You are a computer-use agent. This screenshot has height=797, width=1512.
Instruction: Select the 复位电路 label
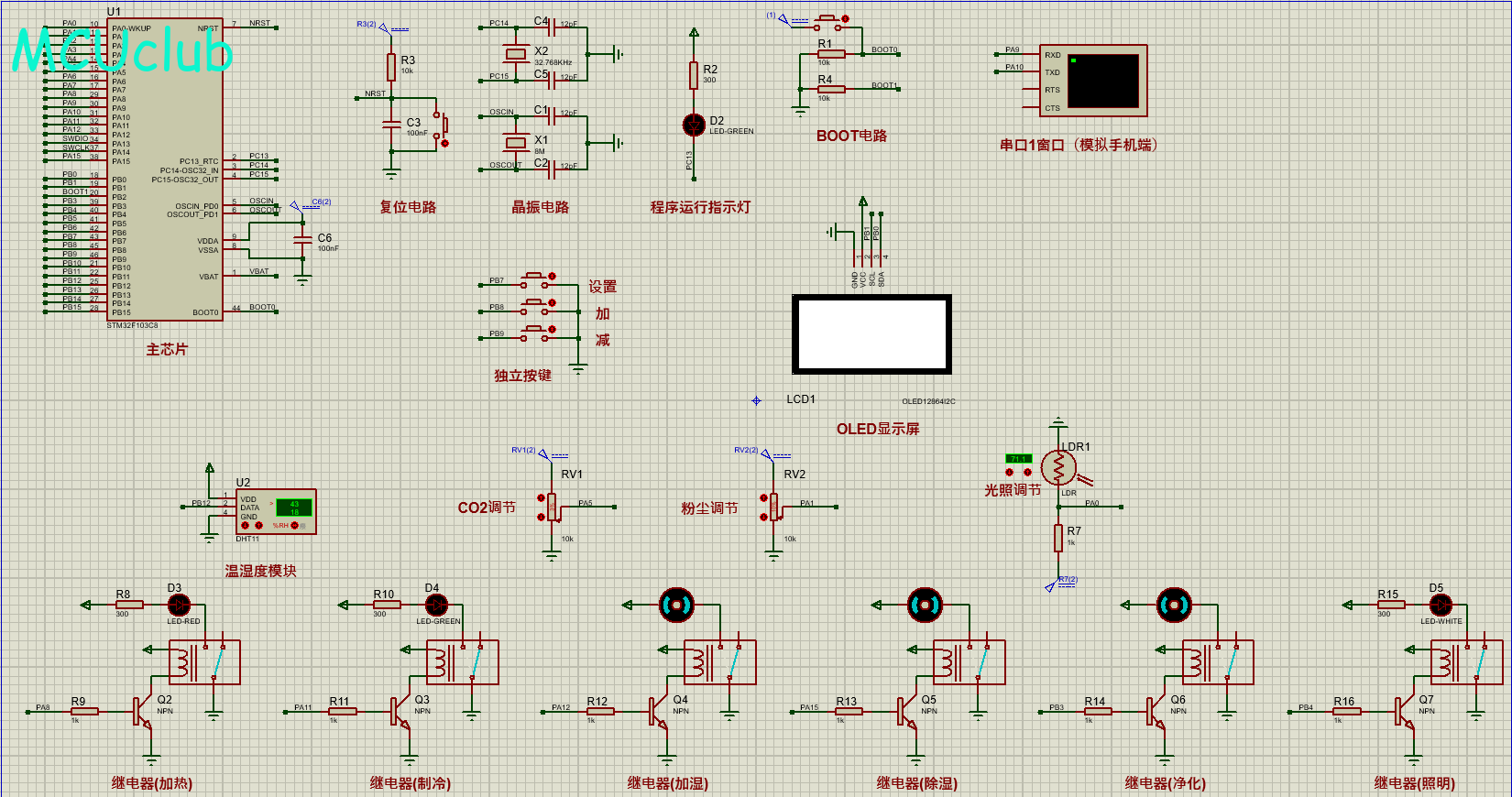[x=408, y=207]
